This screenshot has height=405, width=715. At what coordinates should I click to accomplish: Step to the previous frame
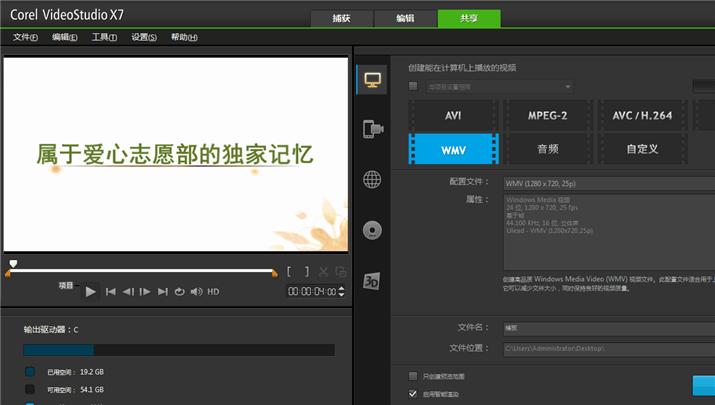(128, 291)
